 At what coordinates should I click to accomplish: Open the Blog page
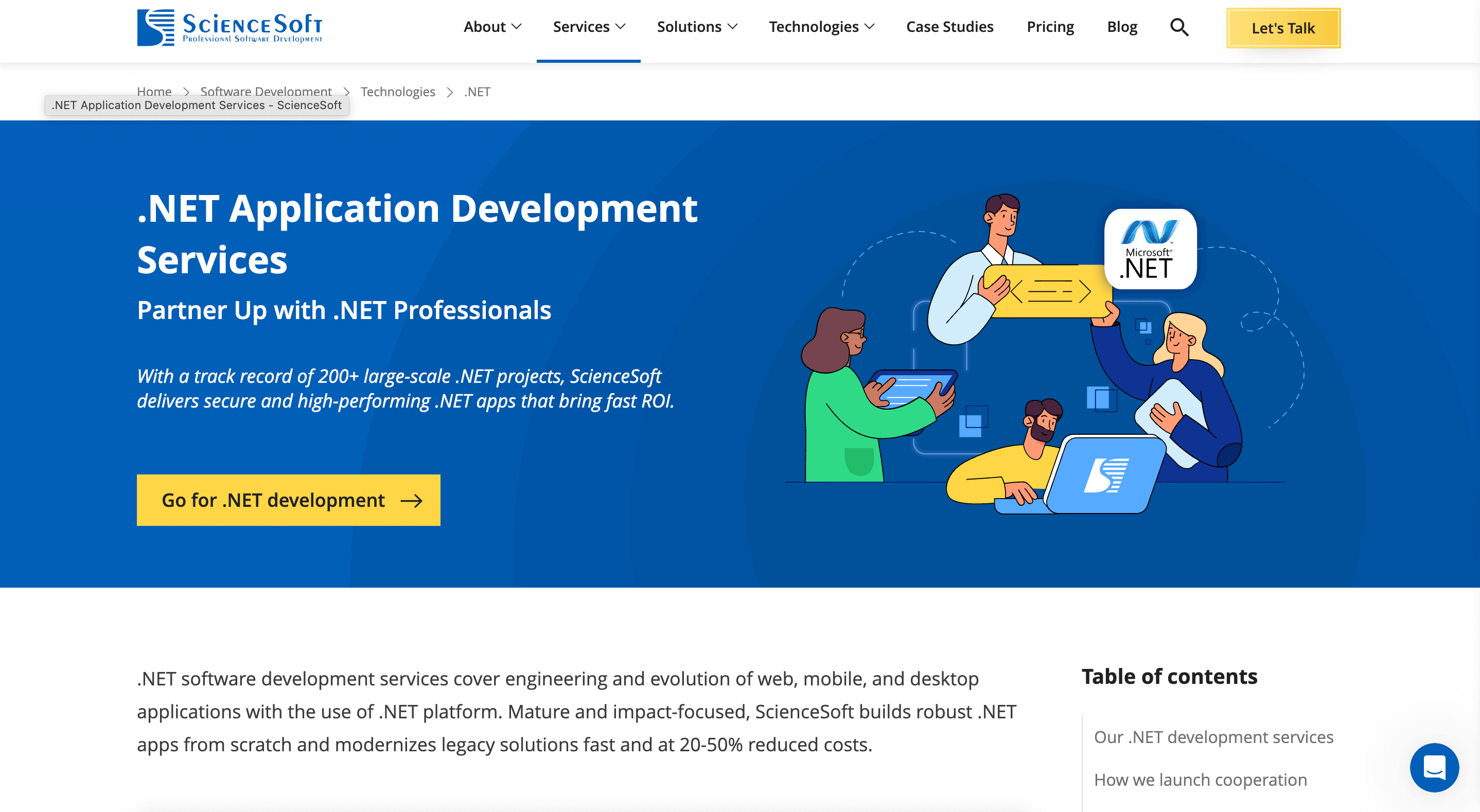point(1122,26)
